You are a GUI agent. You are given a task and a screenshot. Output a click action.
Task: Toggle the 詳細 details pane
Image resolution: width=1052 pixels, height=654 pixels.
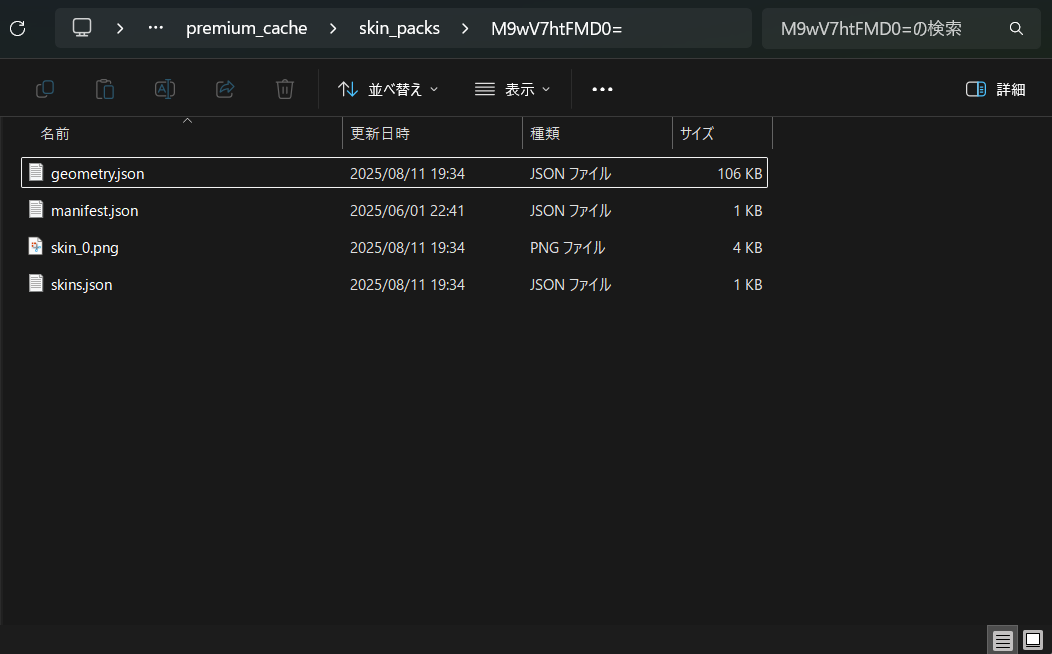point(995,89)
